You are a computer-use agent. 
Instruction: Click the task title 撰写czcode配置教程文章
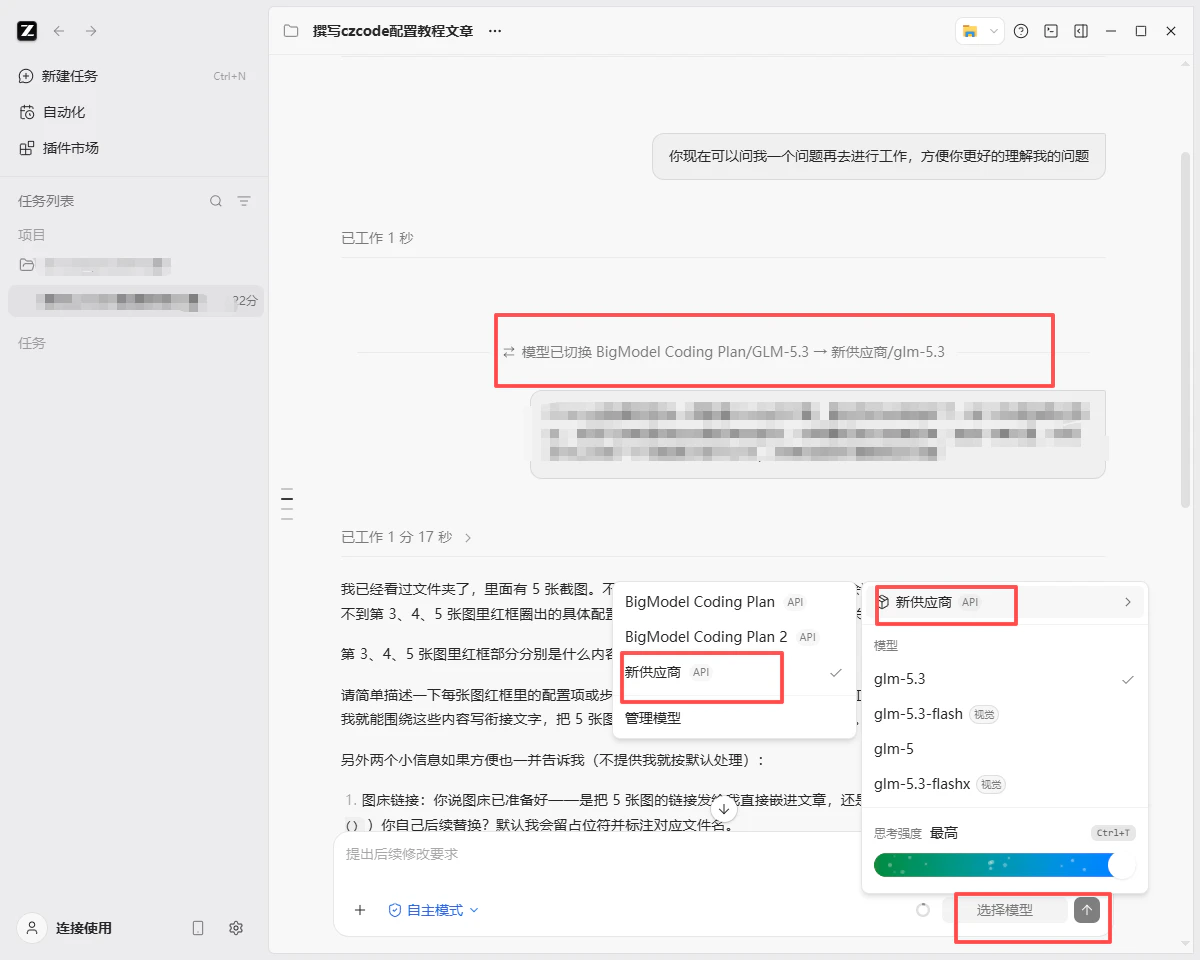392,31
